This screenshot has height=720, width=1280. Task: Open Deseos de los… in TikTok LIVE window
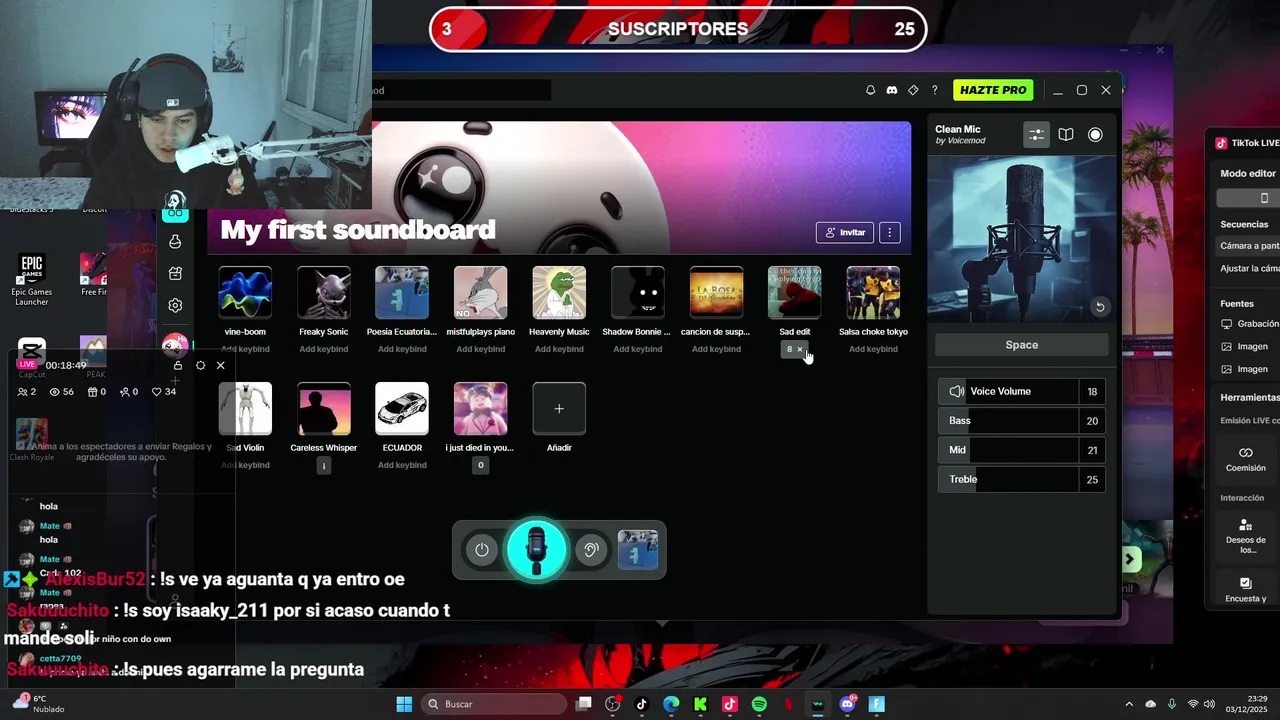tap(1245, 537)
